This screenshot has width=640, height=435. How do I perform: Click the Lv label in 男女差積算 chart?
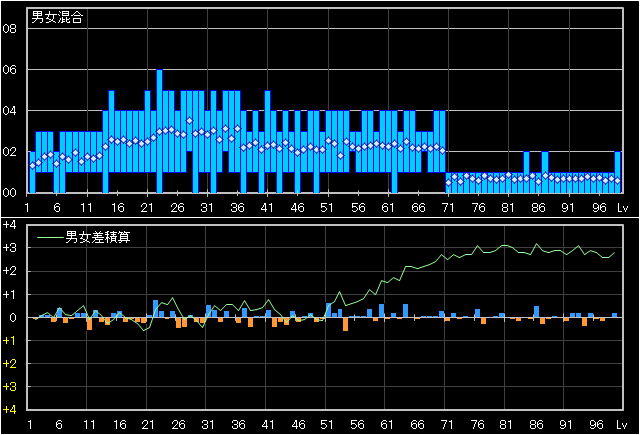(622, 425)
